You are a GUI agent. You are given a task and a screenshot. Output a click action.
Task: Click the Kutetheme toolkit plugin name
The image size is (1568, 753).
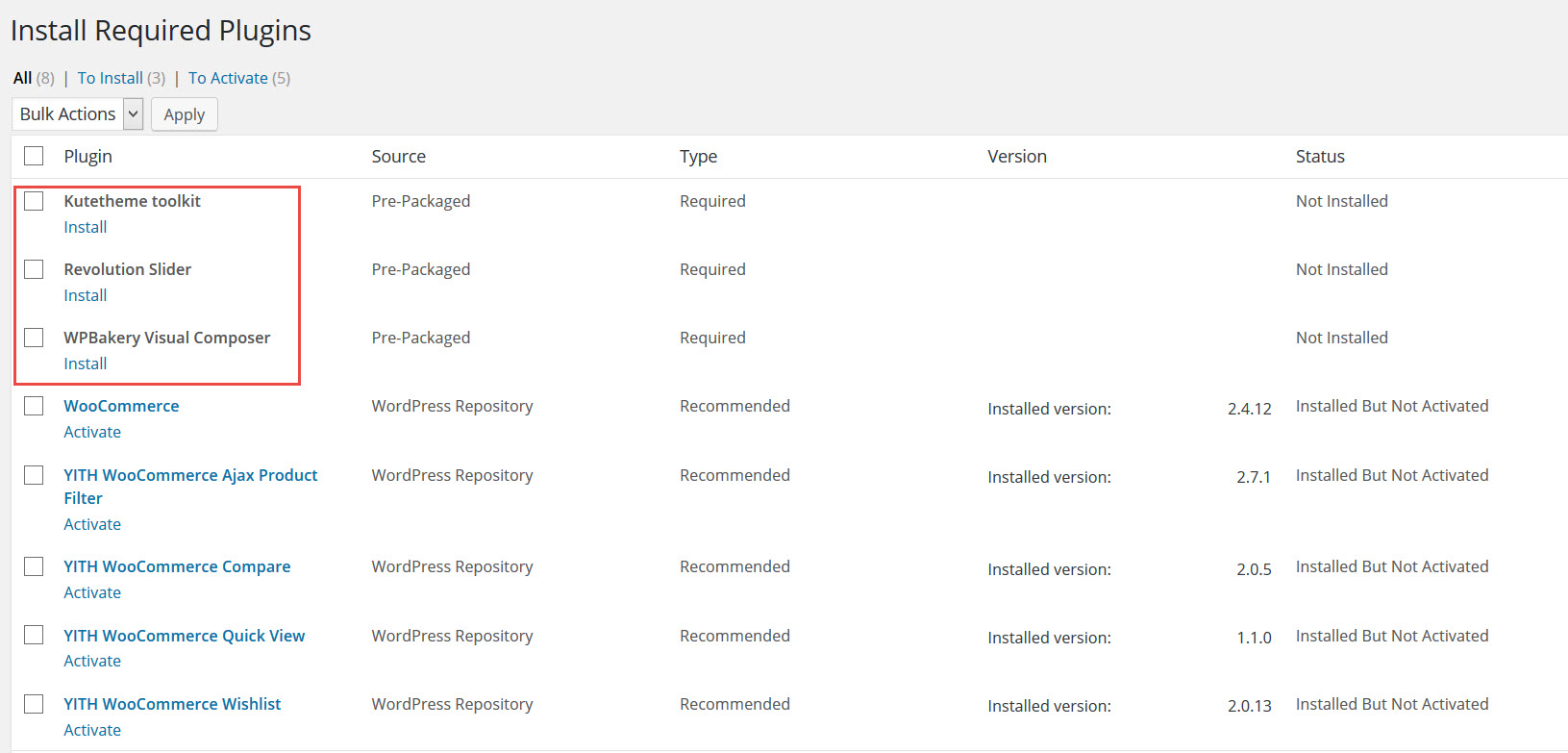pyautogui.click(x=133, y=201)
